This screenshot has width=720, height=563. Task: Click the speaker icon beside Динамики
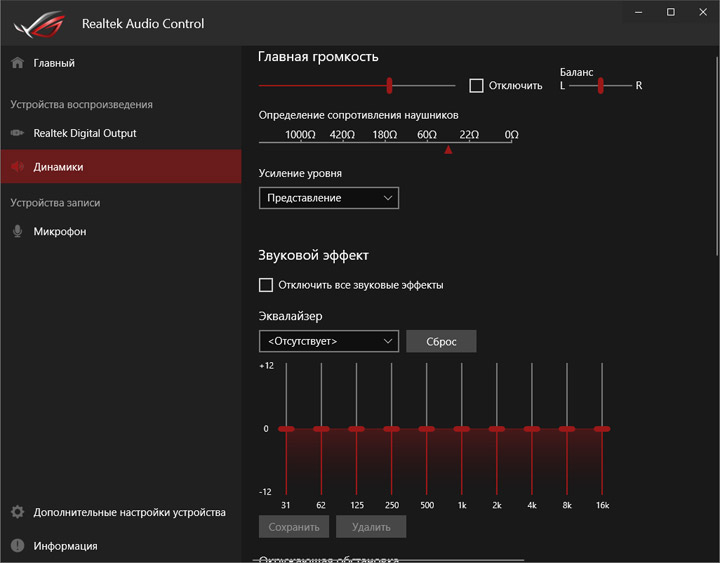[x=17, y=166]
